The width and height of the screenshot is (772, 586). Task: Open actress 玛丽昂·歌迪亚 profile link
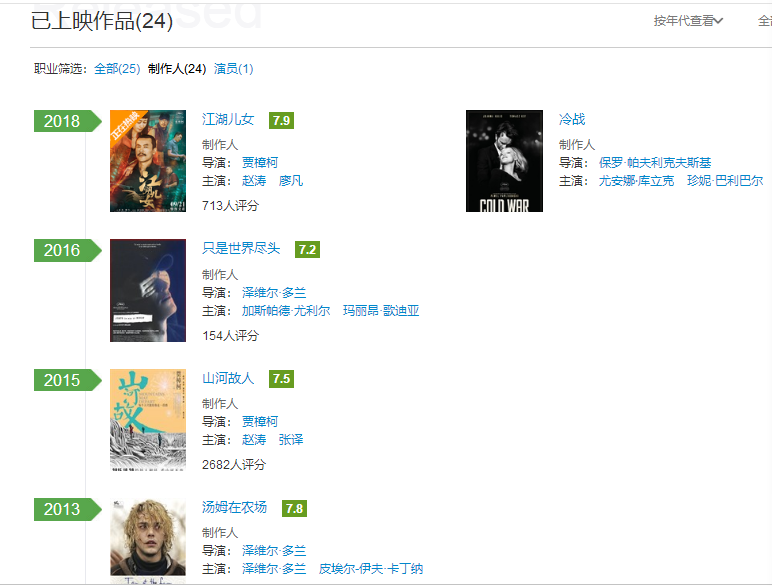[381, 311]
